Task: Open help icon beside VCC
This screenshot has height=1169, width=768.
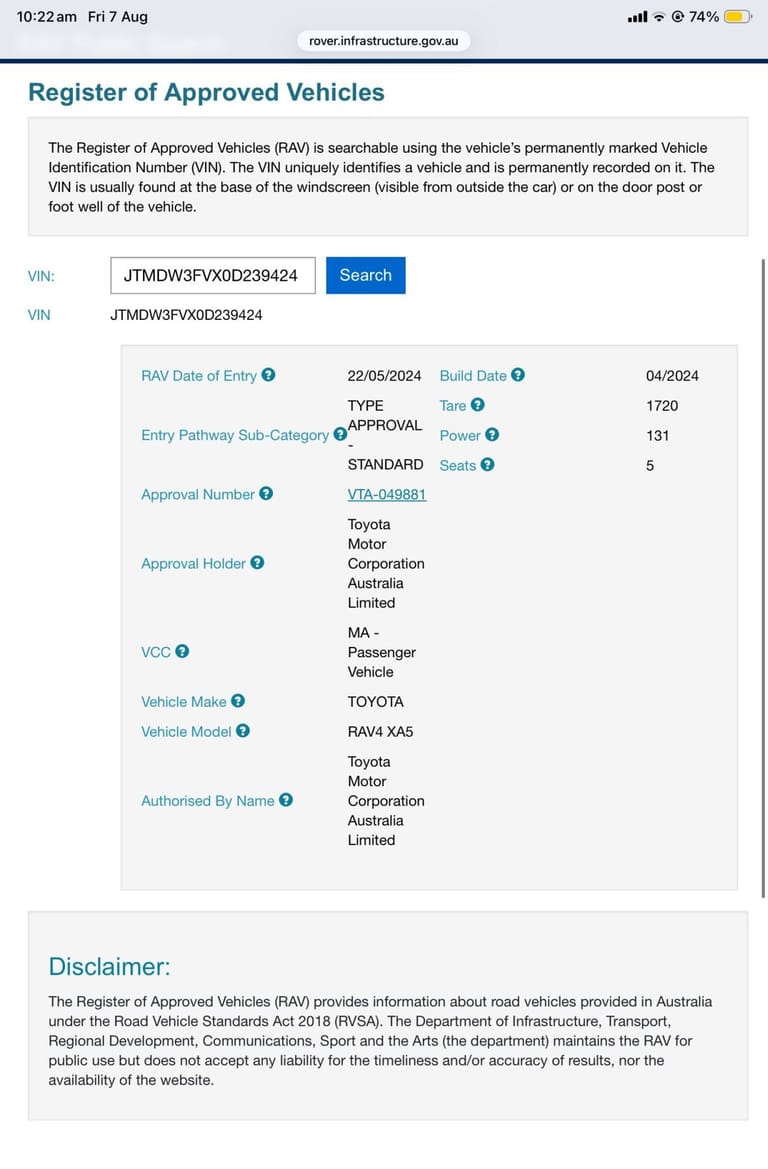Action: [x=182, y=651]
